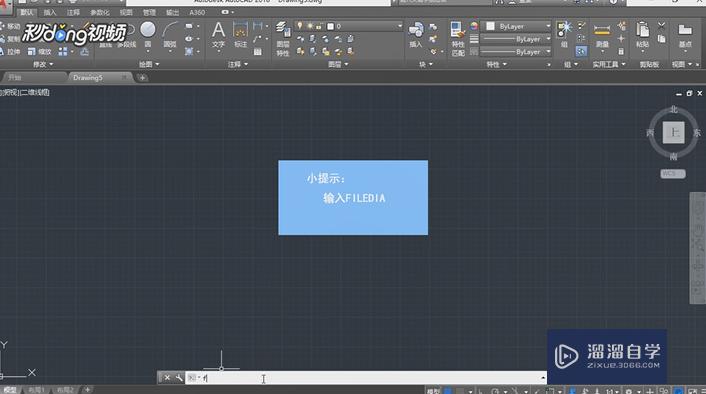Close the command line with X icon

167,378
